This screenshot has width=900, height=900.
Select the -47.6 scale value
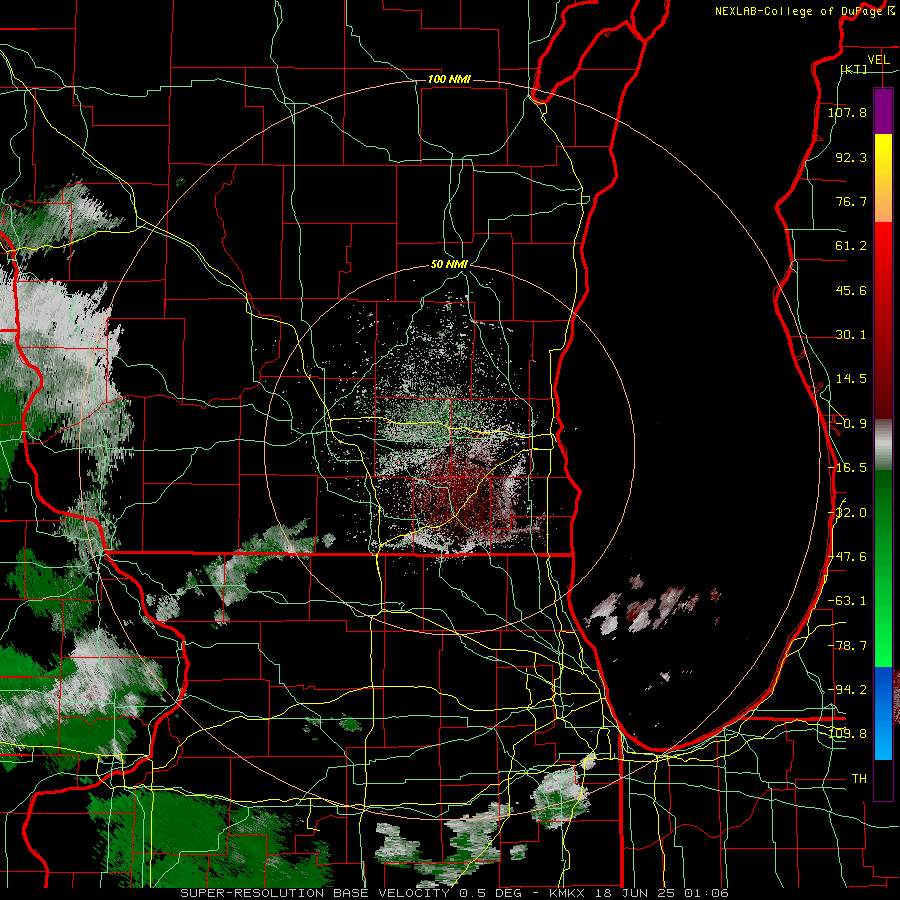click(847, 557)
